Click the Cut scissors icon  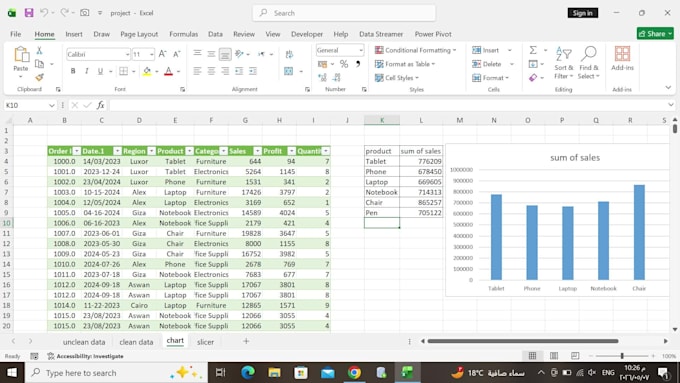[39, 50]
